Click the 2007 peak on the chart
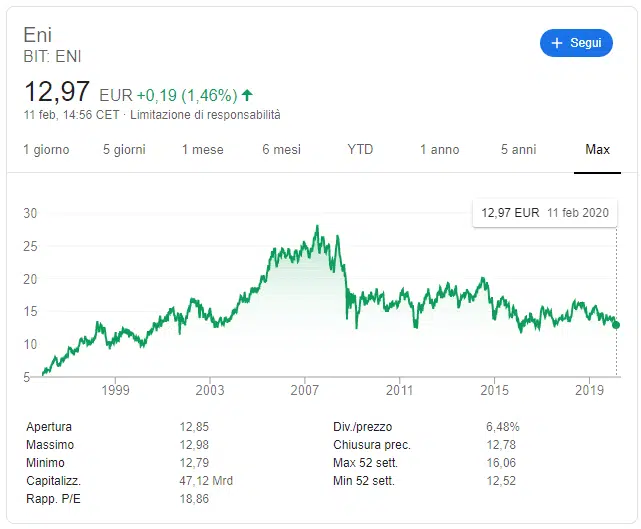The width and height of the screenshot is (641, 529). 317,227
